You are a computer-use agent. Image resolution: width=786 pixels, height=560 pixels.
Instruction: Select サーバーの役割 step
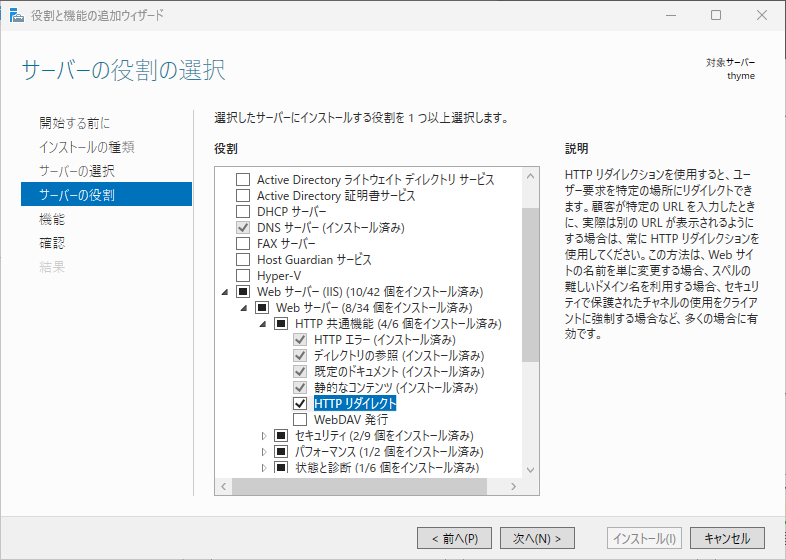[106, 195]
